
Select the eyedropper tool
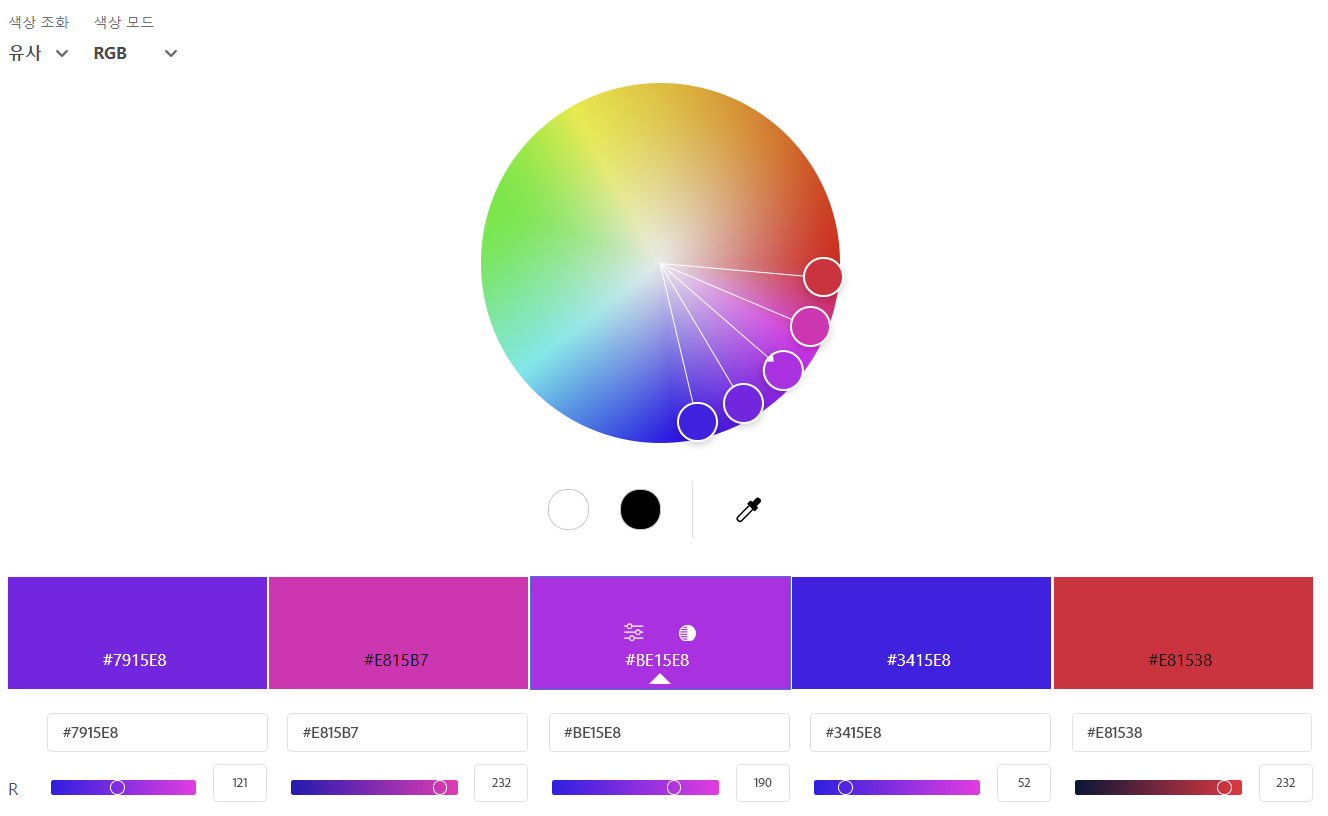[747, 509]
